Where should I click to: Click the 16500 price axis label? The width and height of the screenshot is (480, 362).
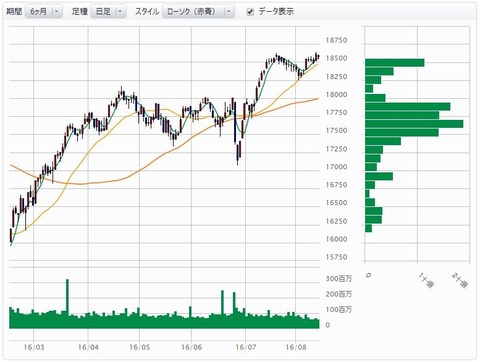pyautogui.click(x=336, y=203)
